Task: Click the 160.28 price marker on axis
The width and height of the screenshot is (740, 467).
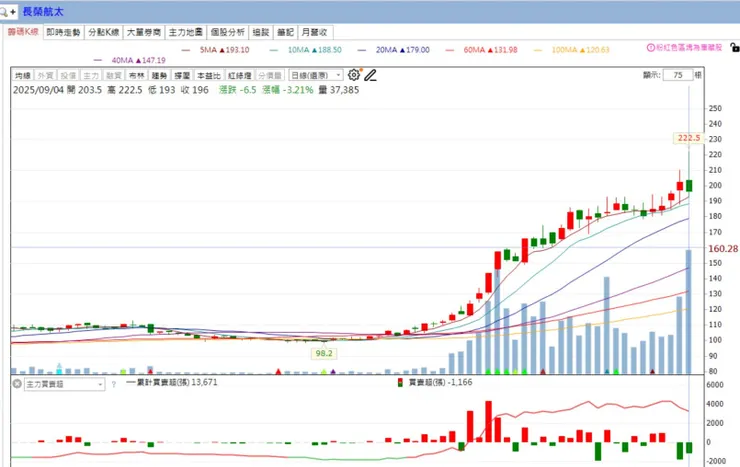Action: (x=723, y=249)
